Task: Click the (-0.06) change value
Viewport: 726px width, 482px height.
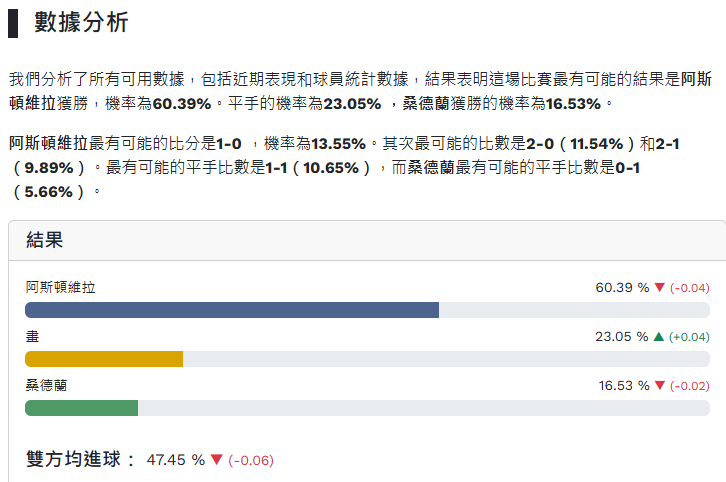Action: click(x=251, y=460)
